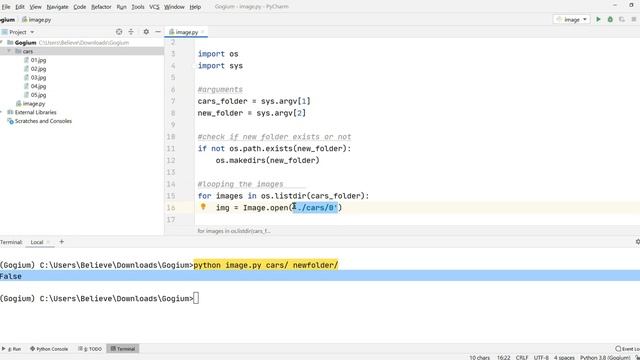
Task: Open the Help menu
Action: click(195, 7)
